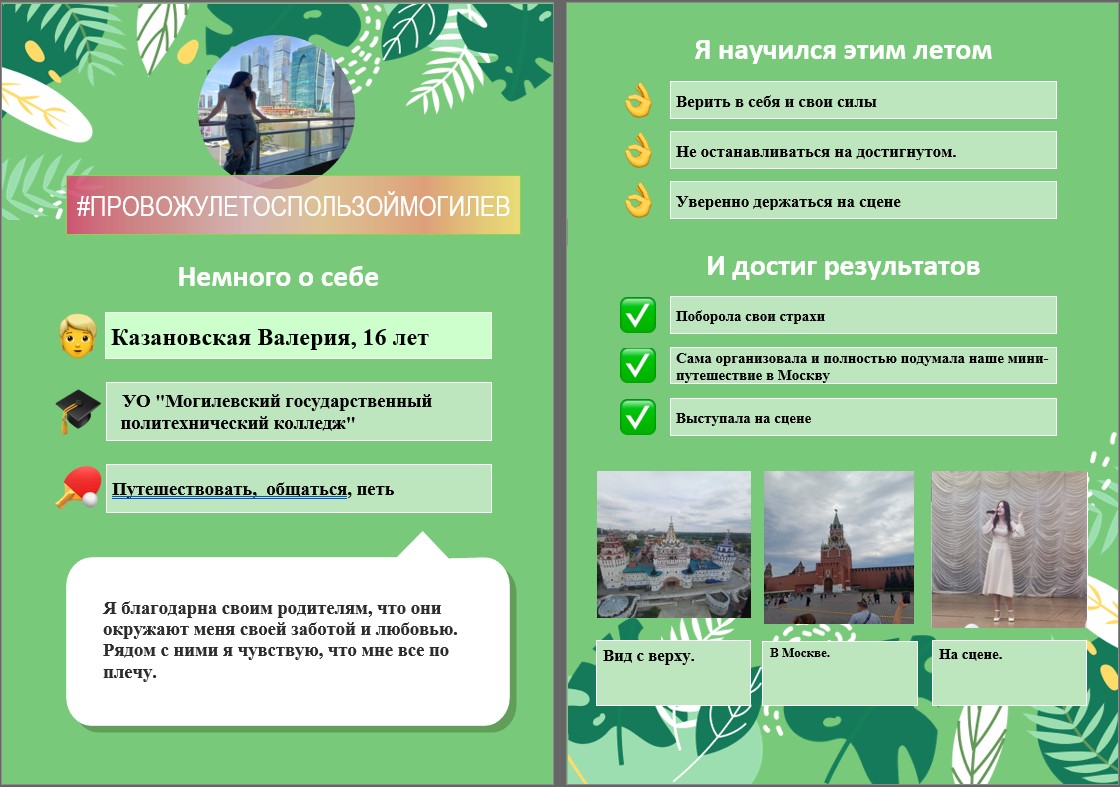Select the name field 'Казановская Валерия, 16 лет'
The width and height of the screenshot is (1120, 787).
pyautogui.click(x=298, y=336)
